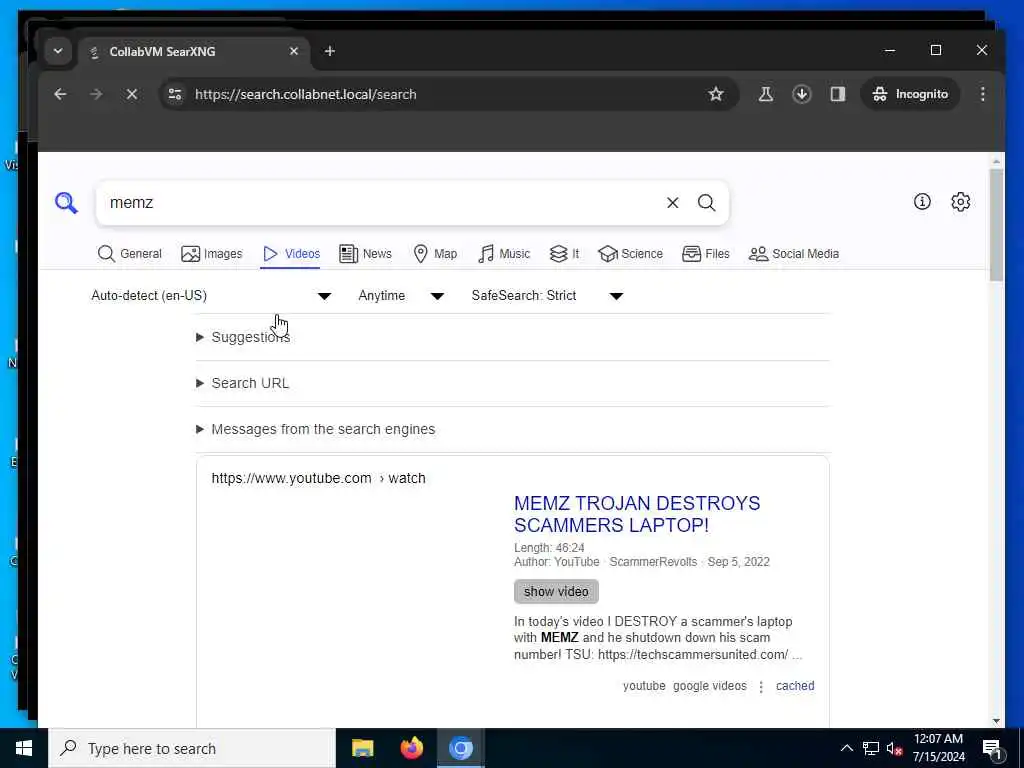Switch to the Files category
This screenshot has height=768, width=1024.
[705, 253]
